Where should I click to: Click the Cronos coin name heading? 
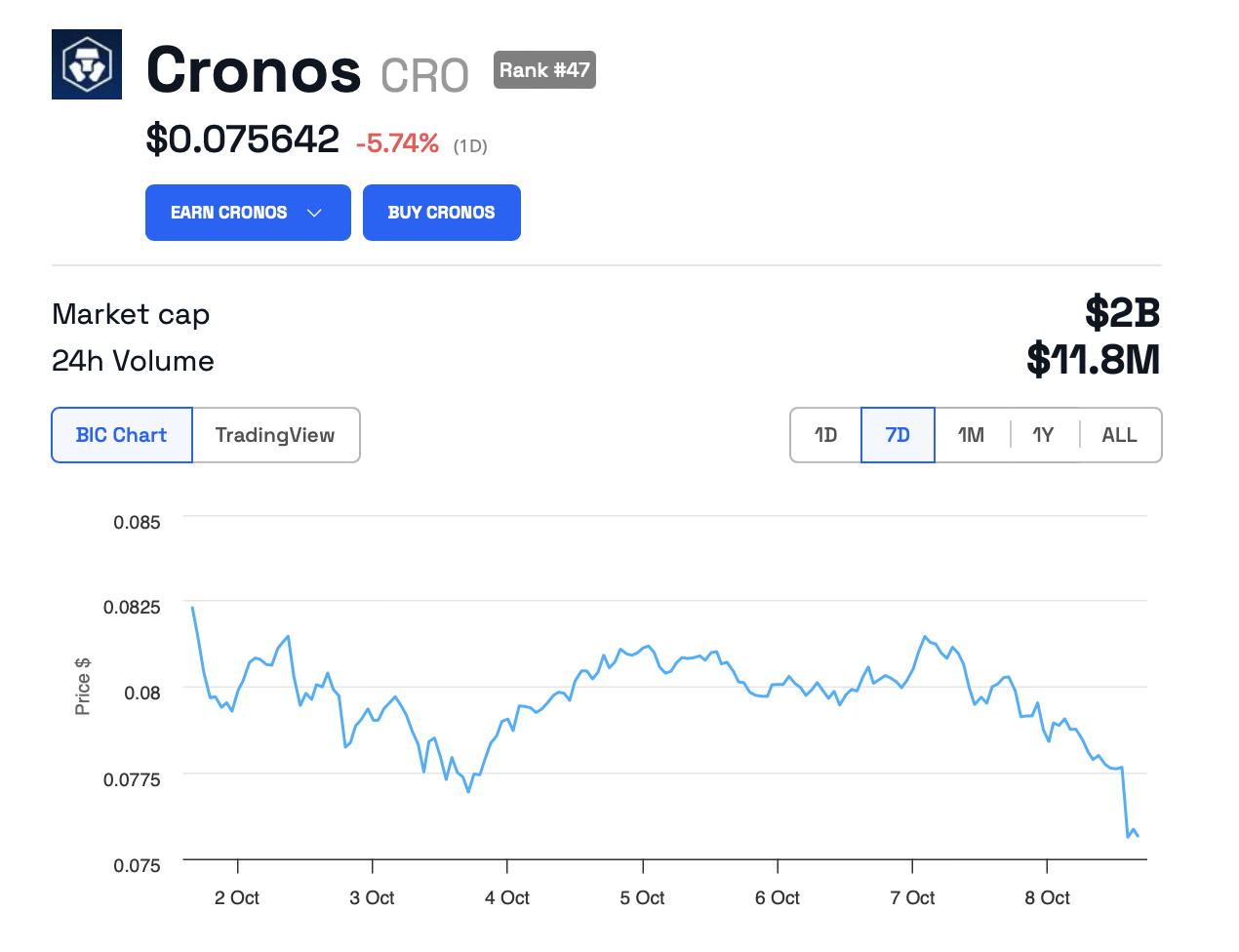tap(254, 70)
